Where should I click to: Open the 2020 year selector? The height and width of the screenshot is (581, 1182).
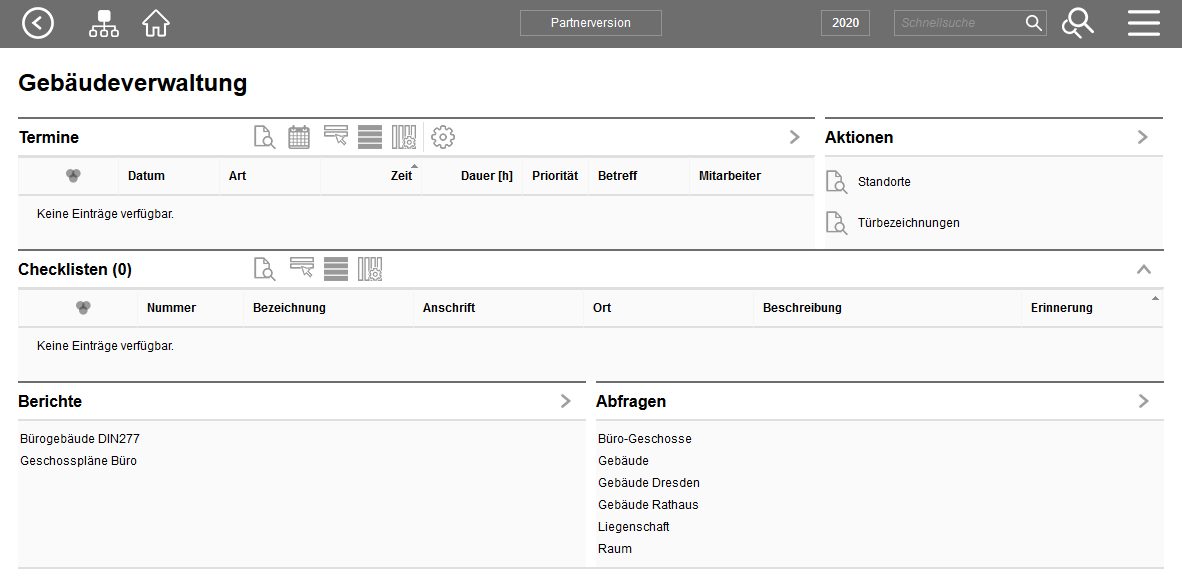845,22
